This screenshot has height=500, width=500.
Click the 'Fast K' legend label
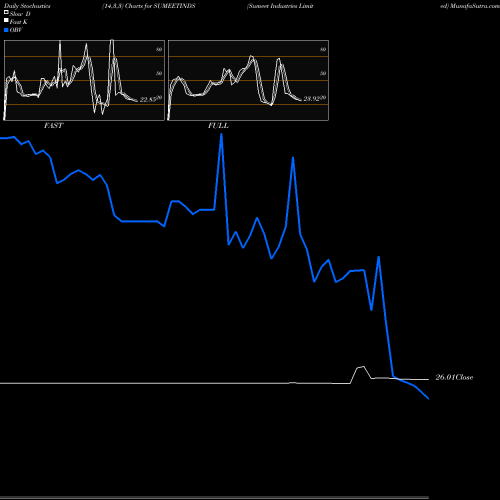[x=19, y=22]
